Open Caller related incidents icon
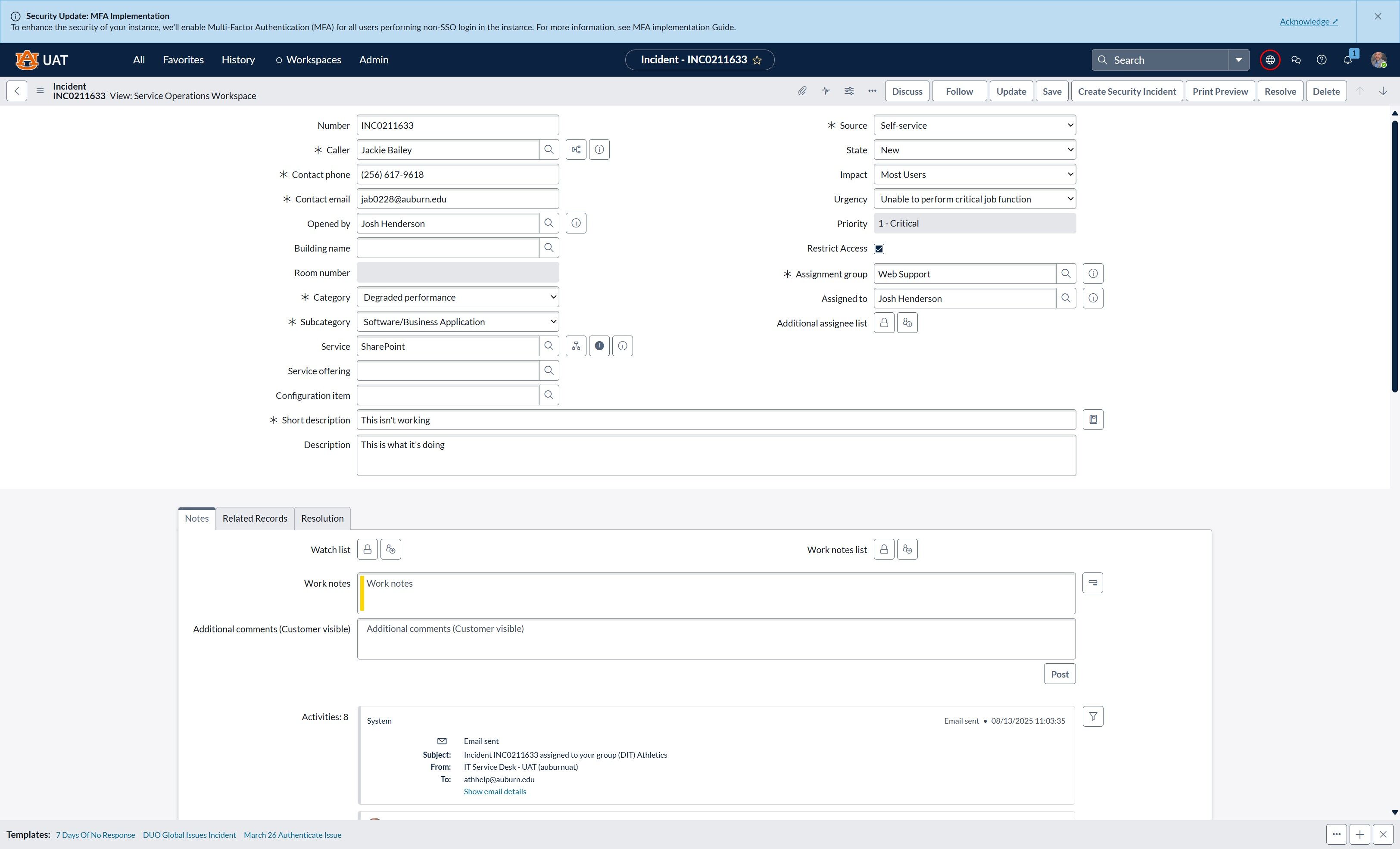Viewport: 1400px width, 849px height. pos(576,149)
